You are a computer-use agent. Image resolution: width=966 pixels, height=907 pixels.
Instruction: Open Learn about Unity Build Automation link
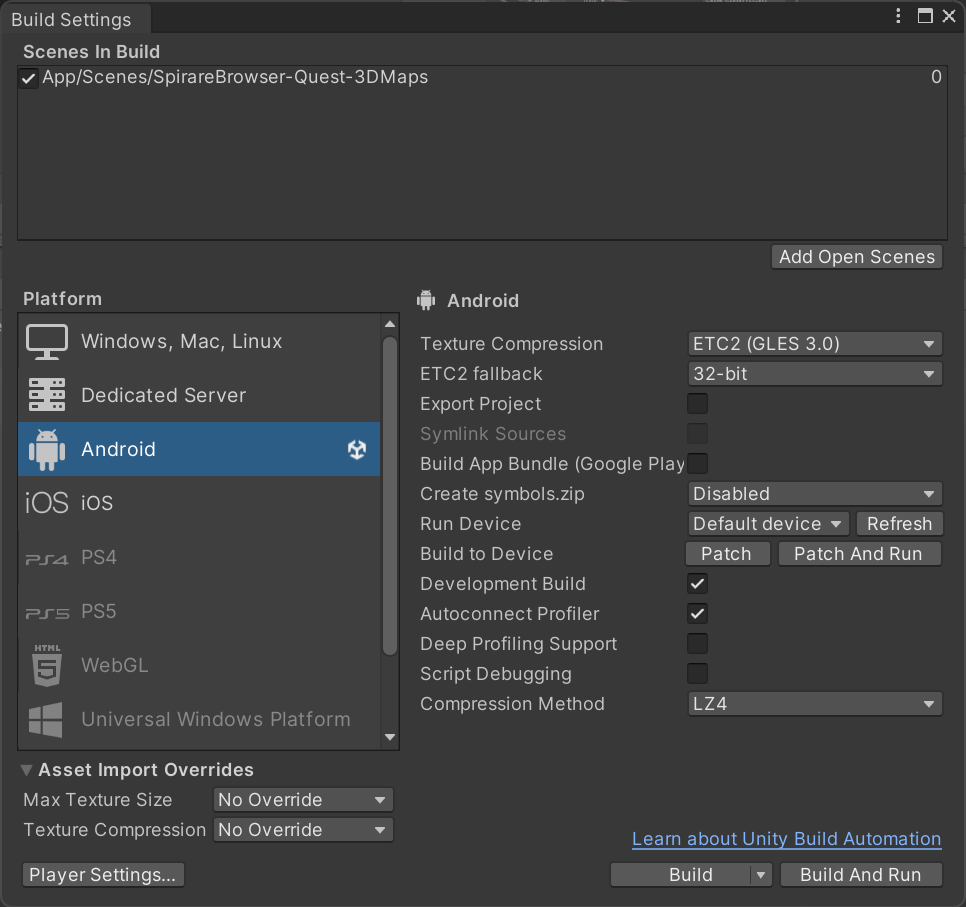click(786, 839)
